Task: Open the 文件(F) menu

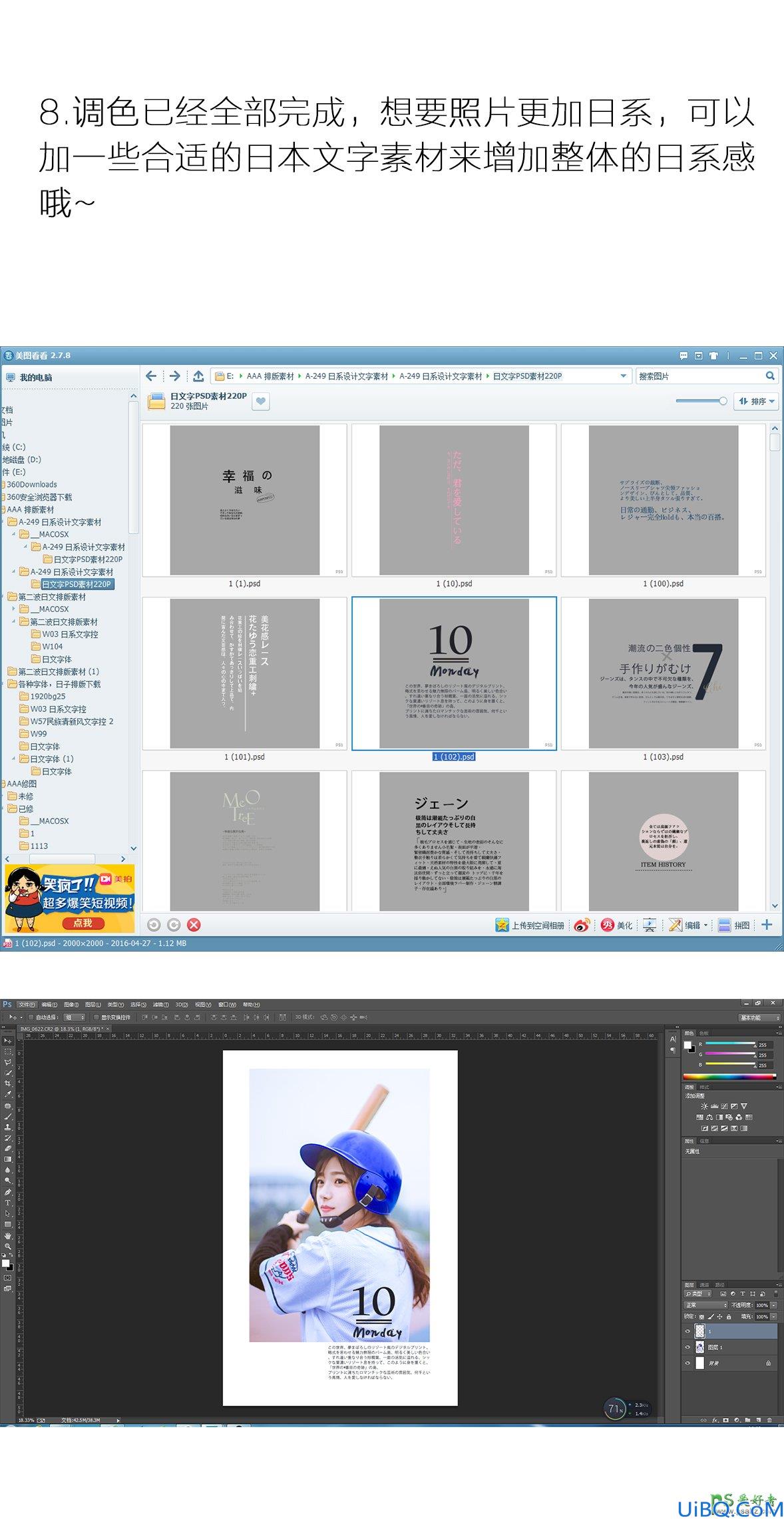Action: point(27,1004)
